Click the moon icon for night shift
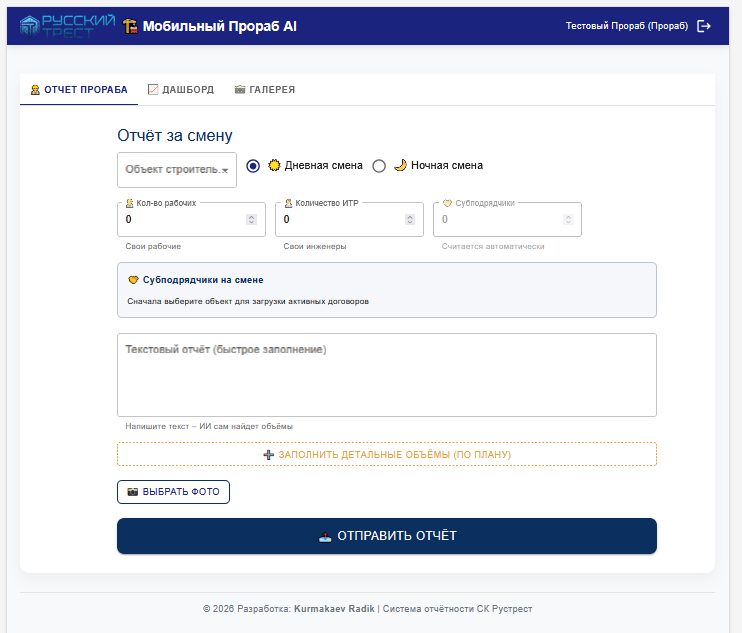Screen dimensions: 742x633 click(x=400, y=165)
